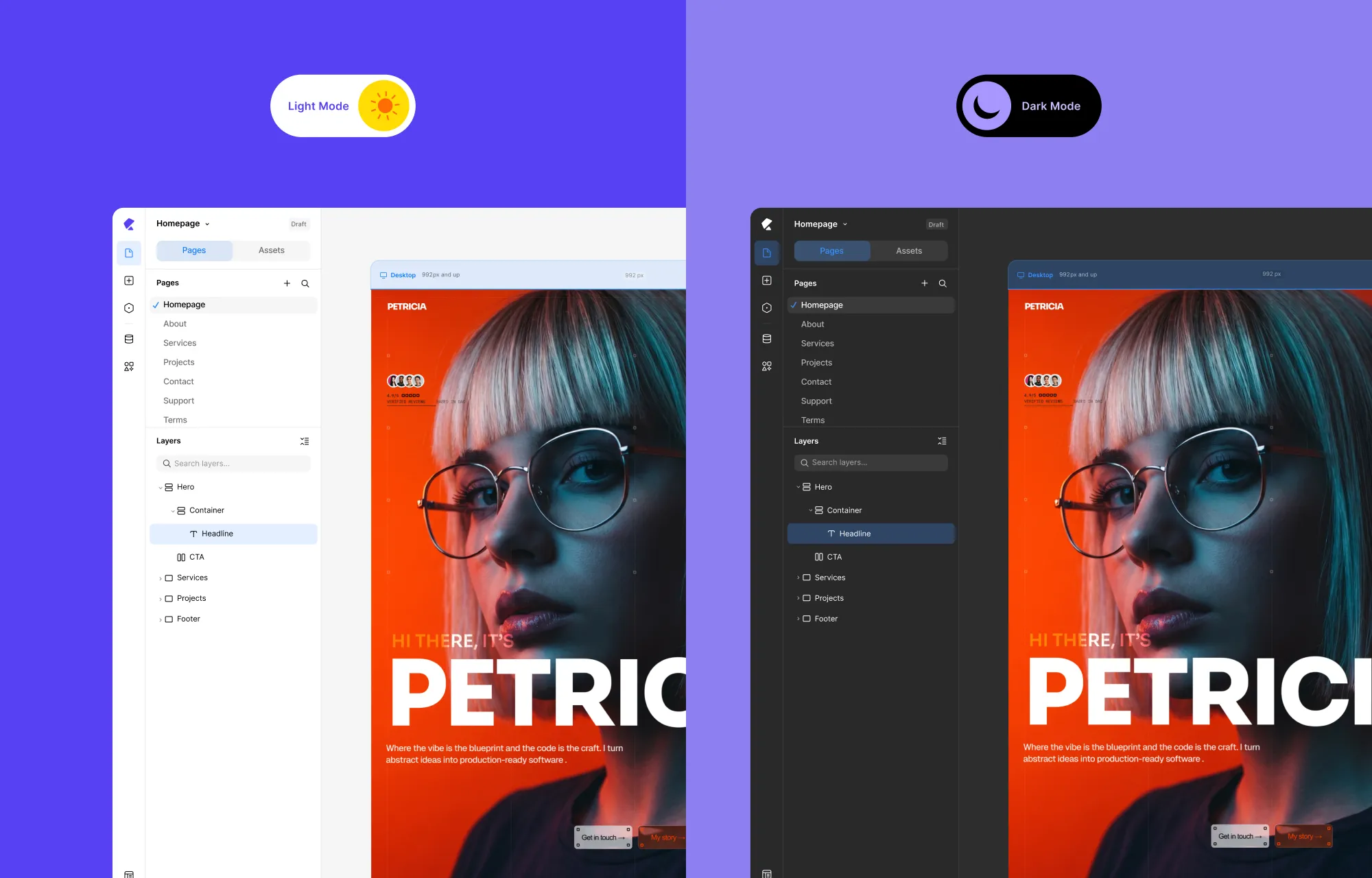The image size is (1372, 878).
Task: Open Terms page in dark pages list
Action: 812,420
